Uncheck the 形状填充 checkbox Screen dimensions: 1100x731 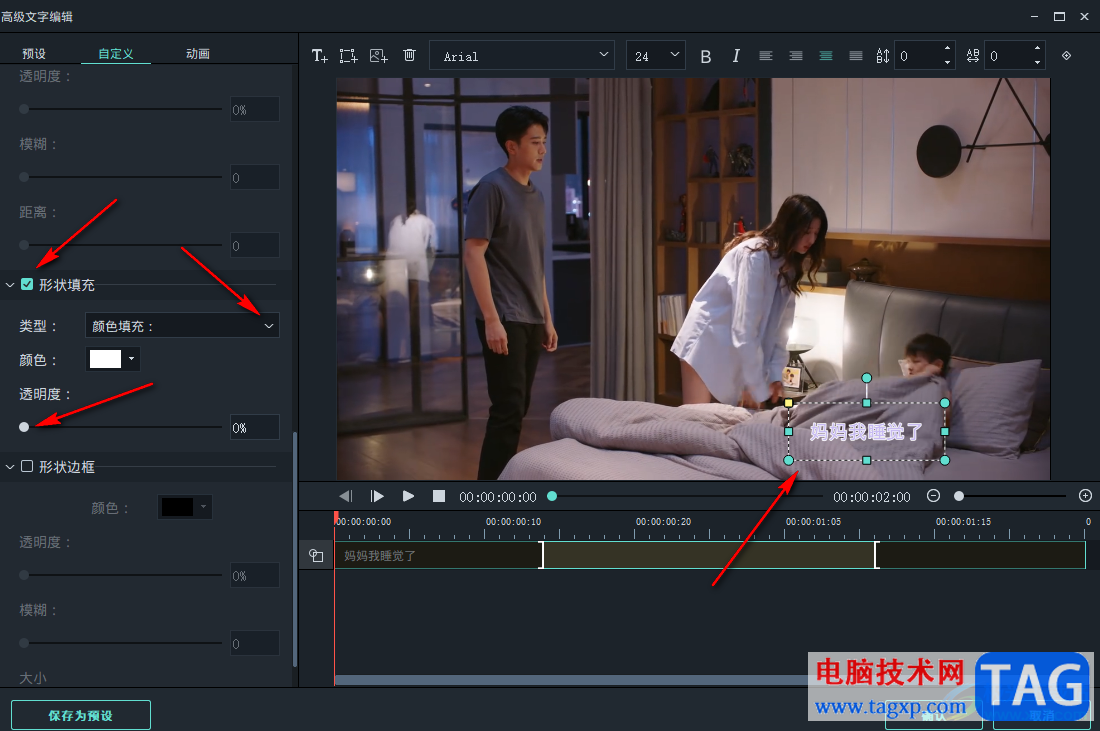[x=27, y=284]
